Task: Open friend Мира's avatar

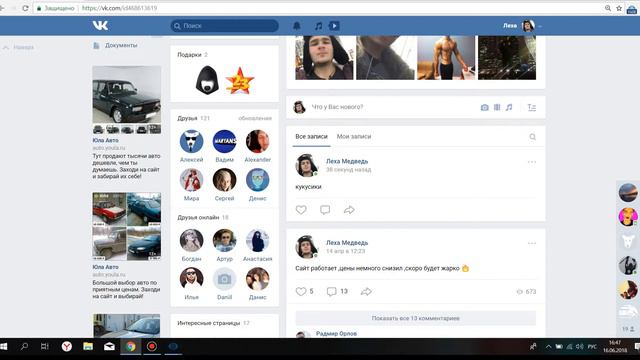Action: tap(191, 180)
